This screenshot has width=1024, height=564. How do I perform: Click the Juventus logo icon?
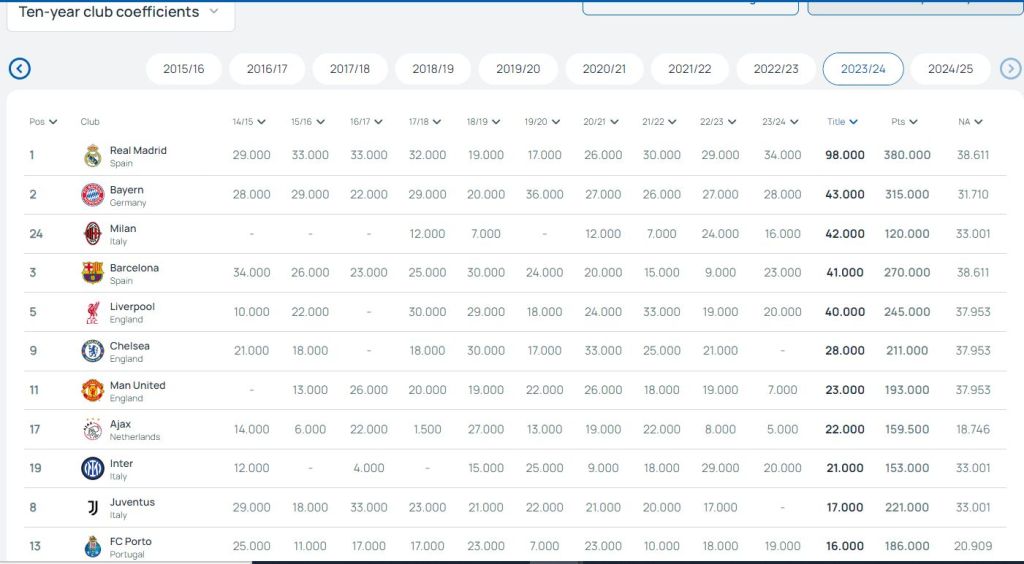point(93,508)
